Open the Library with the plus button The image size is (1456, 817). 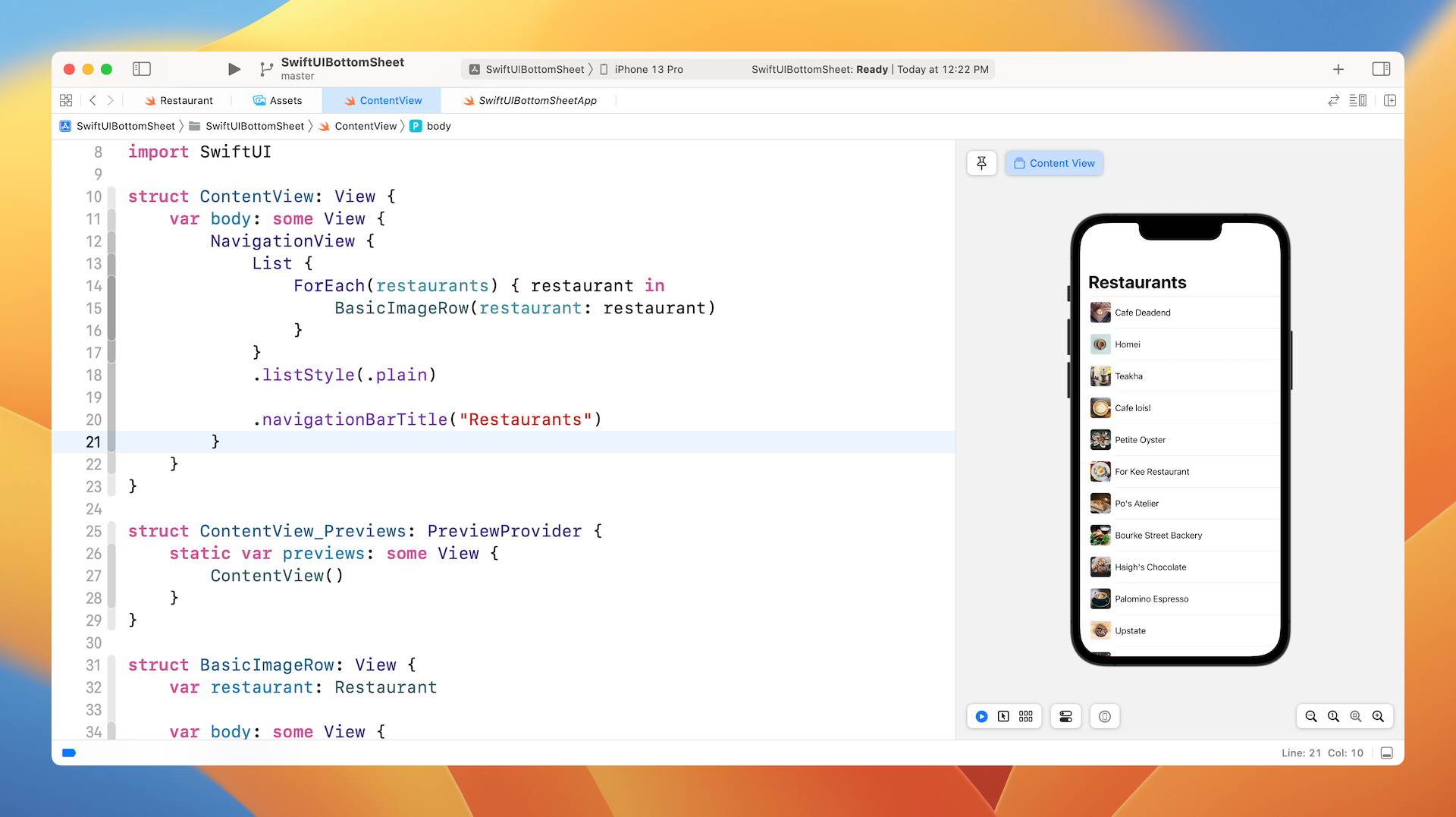[1338, 69]
